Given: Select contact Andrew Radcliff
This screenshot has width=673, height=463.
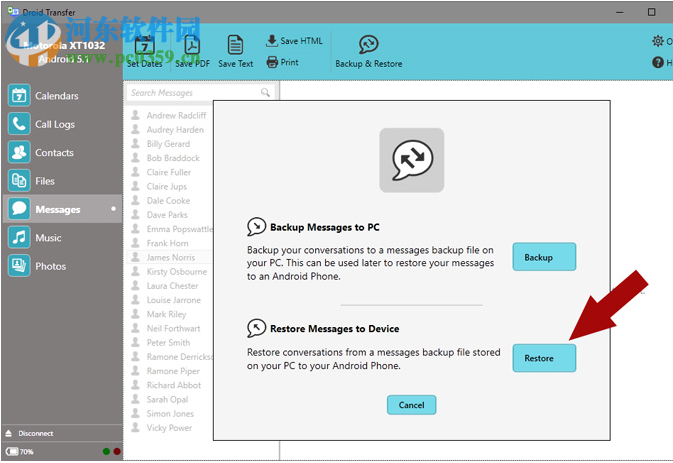Looking at the screenshot, I should tap(176, 115).
